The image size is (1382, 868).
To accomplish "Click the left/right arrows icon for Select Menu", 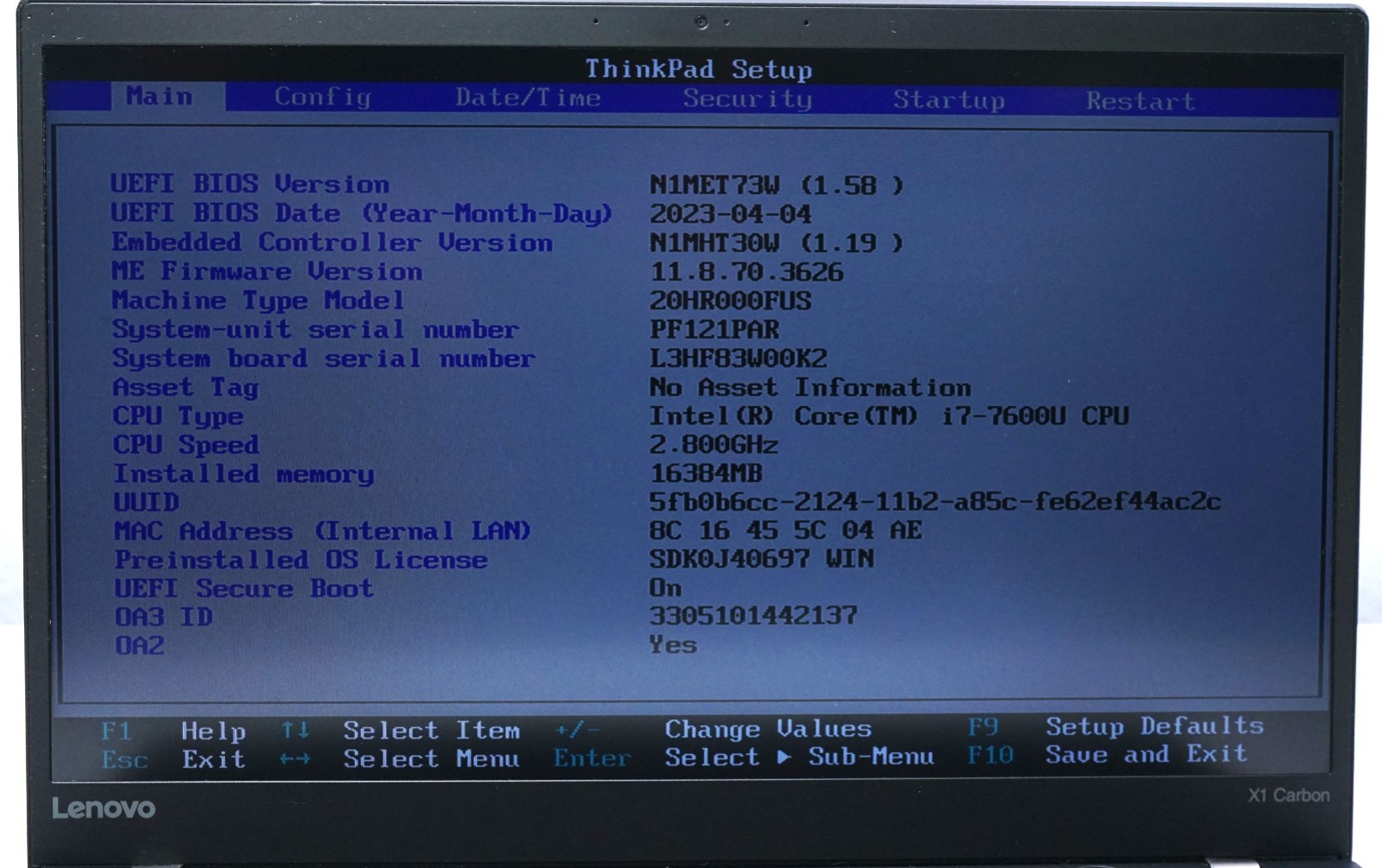I will [295, 759].
